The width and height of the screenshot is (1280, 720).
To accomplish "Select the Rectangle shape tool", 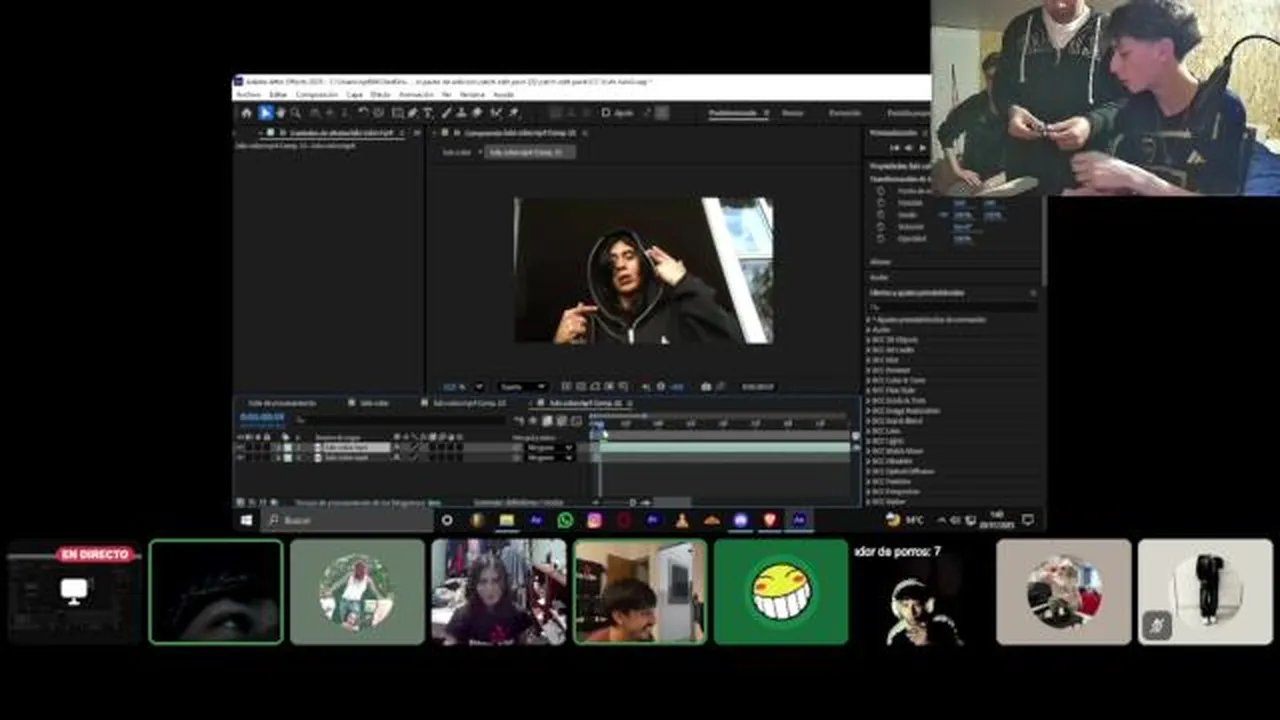I will [x=397, y=113].
